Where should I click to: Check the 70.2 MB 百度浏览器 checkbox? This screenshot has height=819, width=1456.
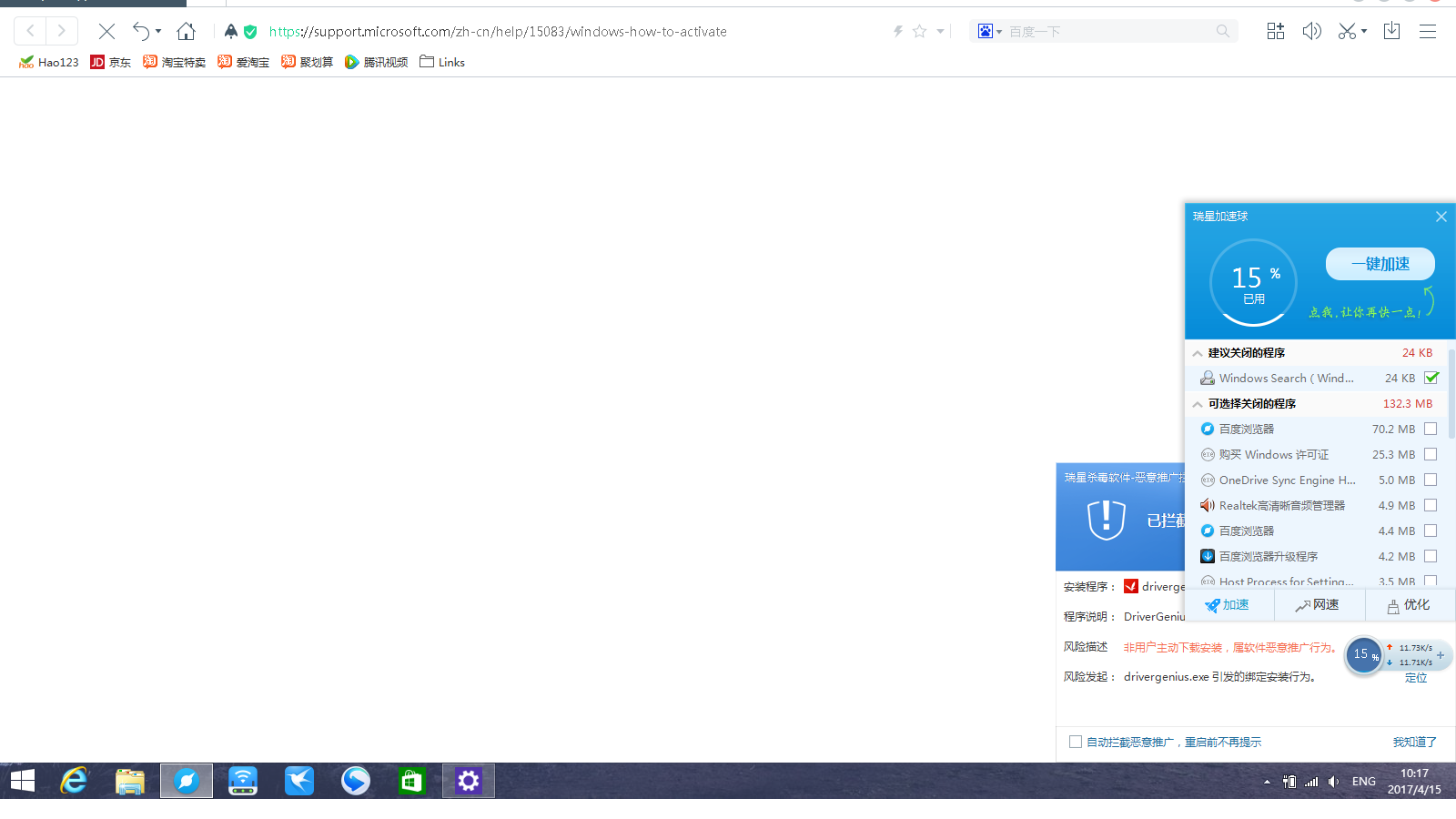click(1431, 429)
